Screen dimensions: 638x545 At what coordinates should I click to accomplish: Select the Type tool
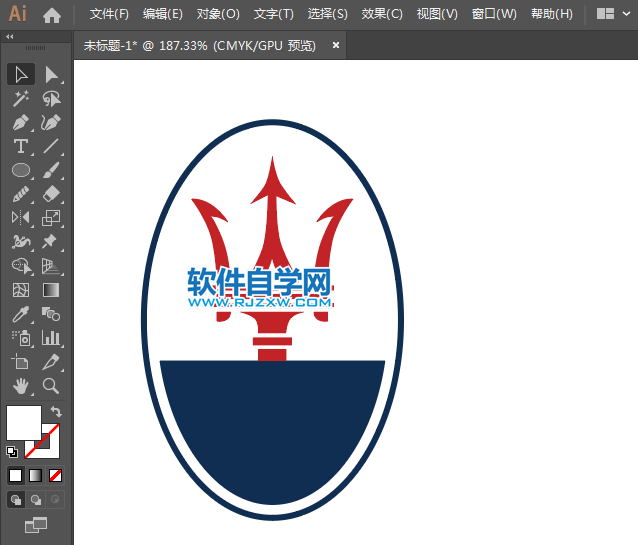[x=21, y=146]
